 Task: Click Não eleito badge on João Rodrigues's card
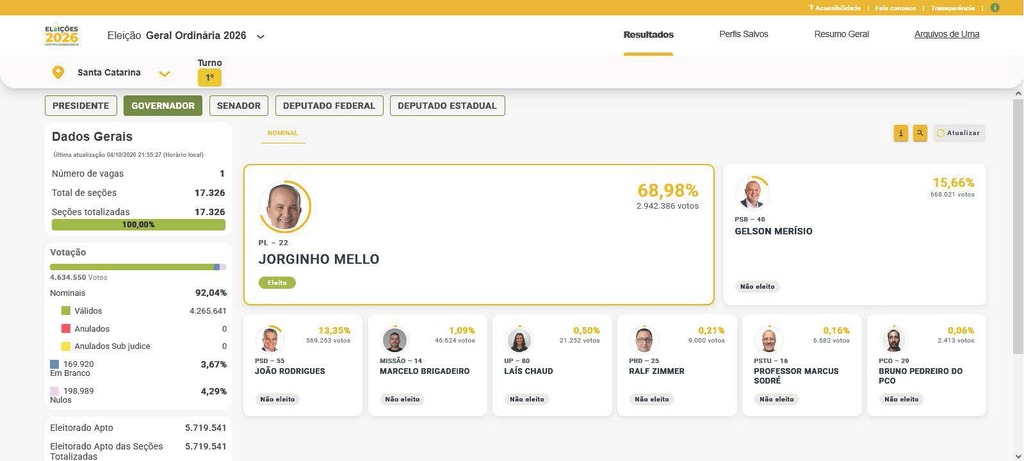pyautogui.click(x=277, y=399)
